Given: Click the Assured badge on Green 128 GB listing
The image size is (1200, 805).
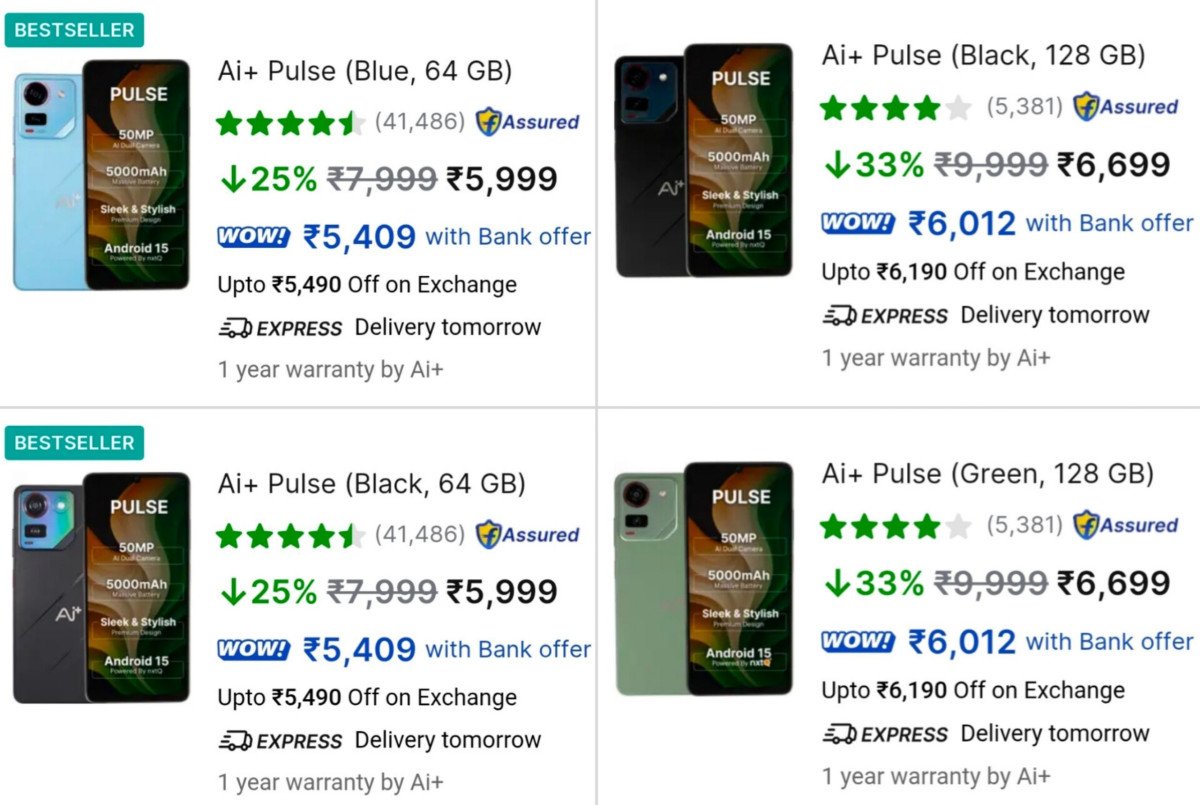Looking at the screenshot, I should [1125, 524].
